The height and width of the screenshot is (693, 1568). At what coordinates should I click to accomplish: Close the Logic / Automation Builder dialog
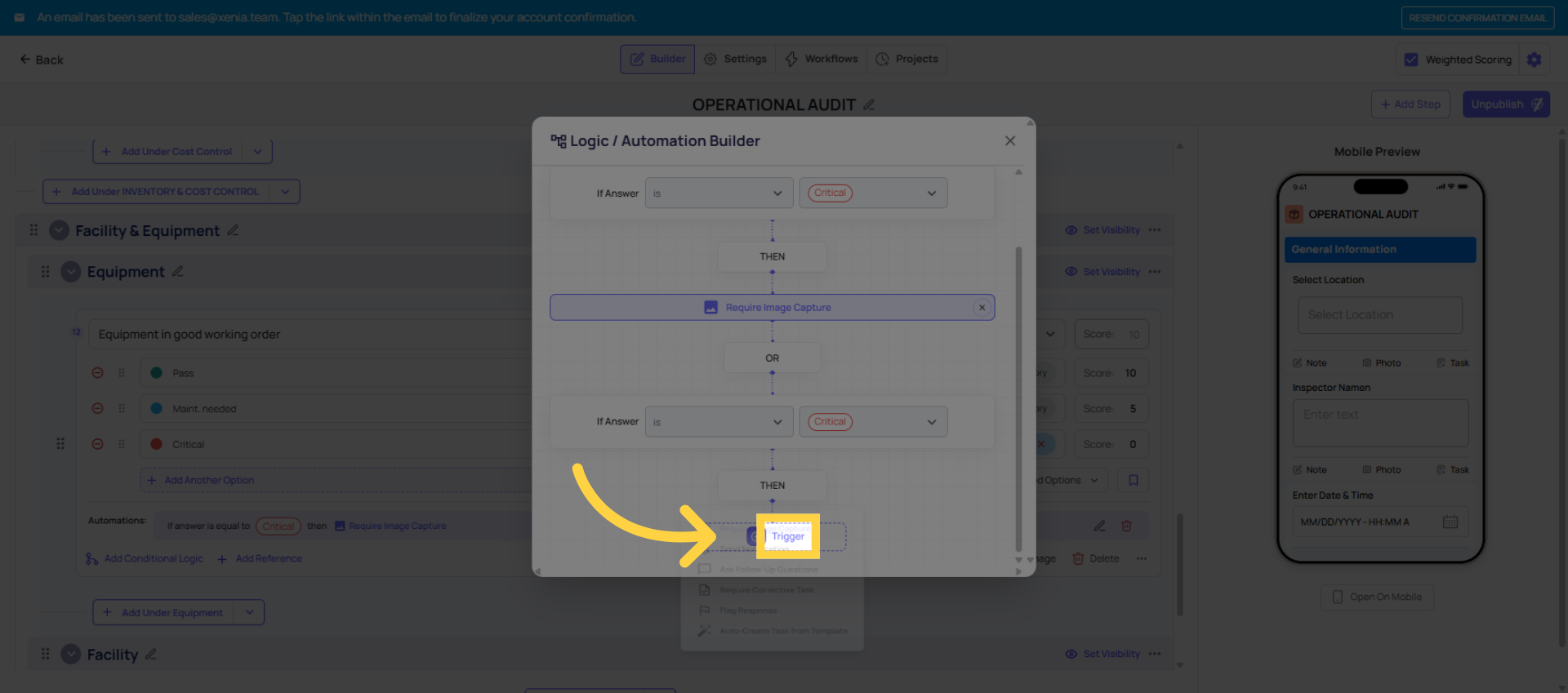pos(1010,140)
